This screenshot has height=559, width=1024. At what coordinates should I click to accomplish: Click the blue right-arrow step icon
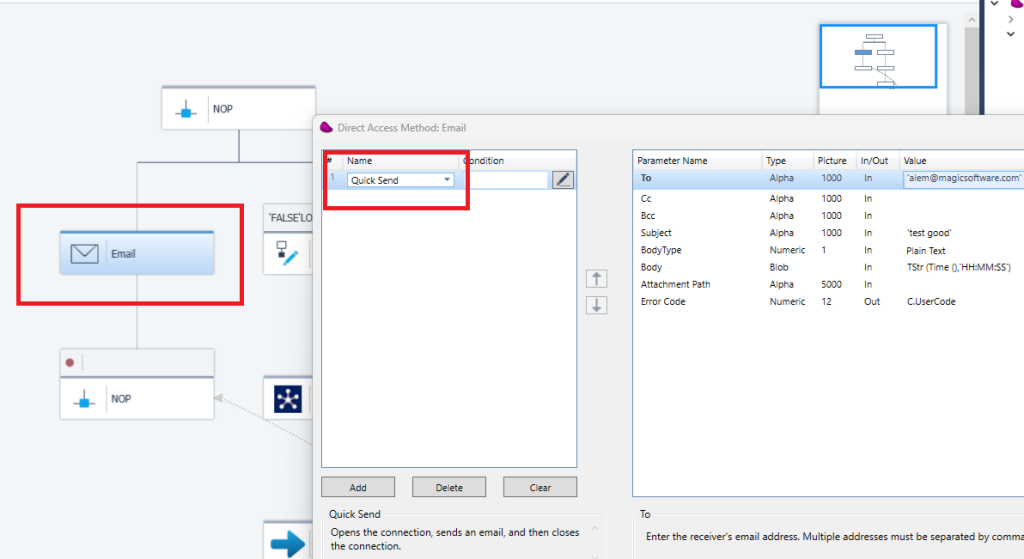tap(288, 543)
